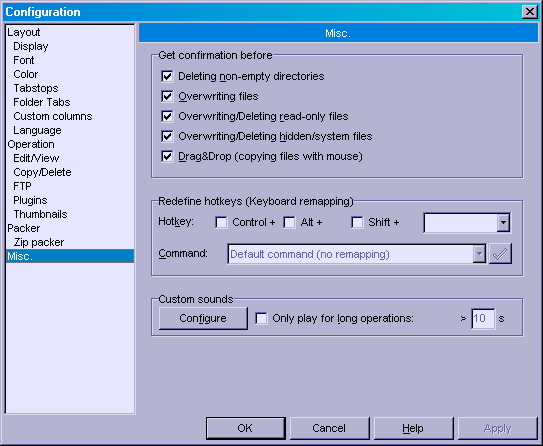
Task: Open the Plugins configuration page
Action: (x=30, y=200)
